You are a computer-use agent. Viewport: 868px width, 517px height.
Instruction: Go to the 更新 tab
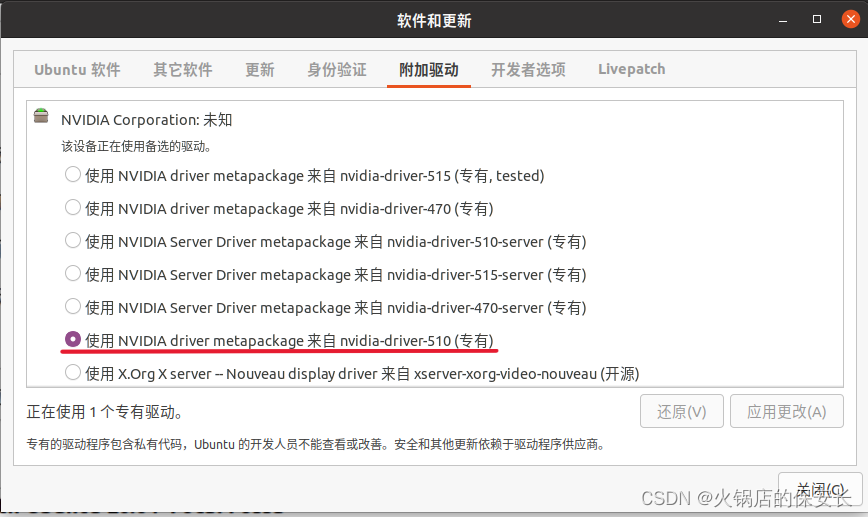click(260, 70)
